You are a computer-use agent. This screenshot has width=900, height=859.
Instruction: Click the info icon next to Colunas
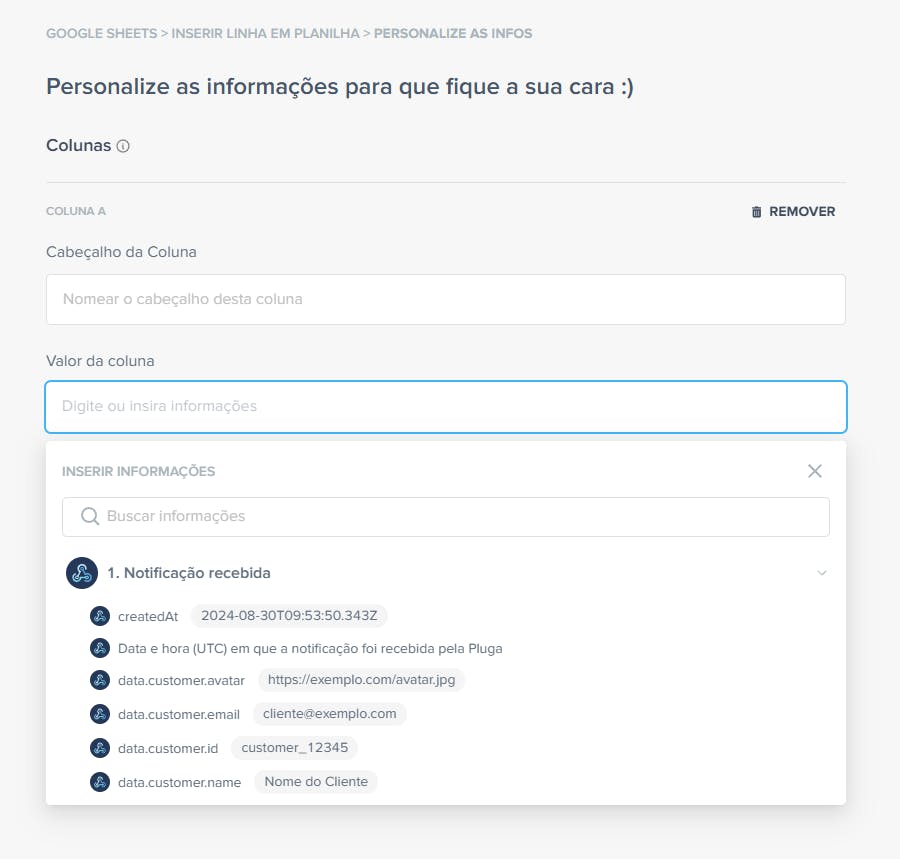[x=123, y=146]
